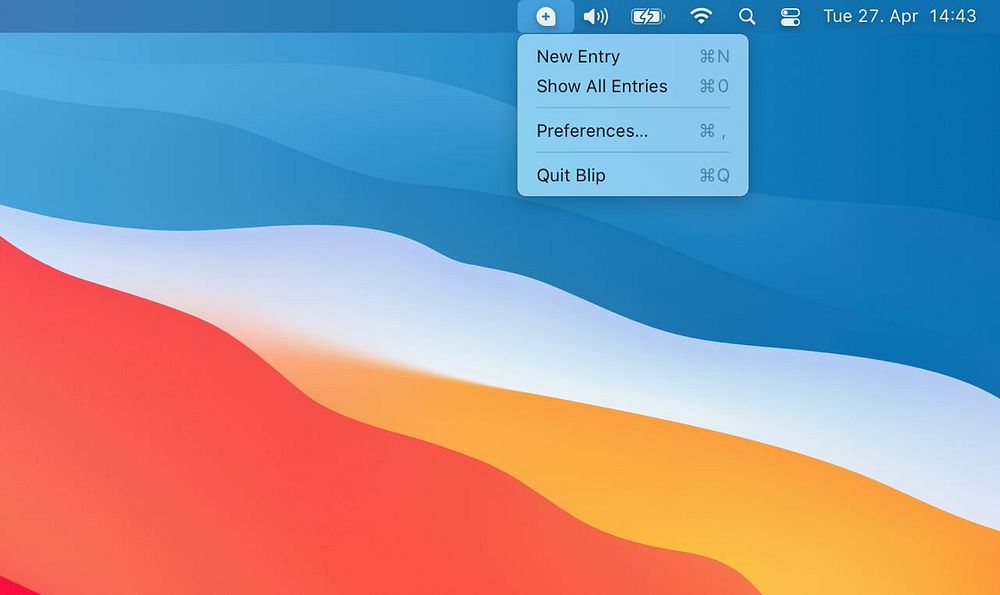Open the volume control in menu bar
Viewport: 1000px width, 595px height.
click(x=596, y=17)
